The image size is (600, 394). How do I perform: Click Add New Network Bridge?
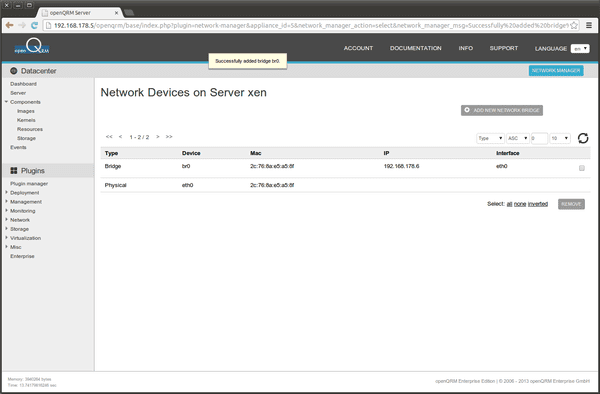point(502,110)
